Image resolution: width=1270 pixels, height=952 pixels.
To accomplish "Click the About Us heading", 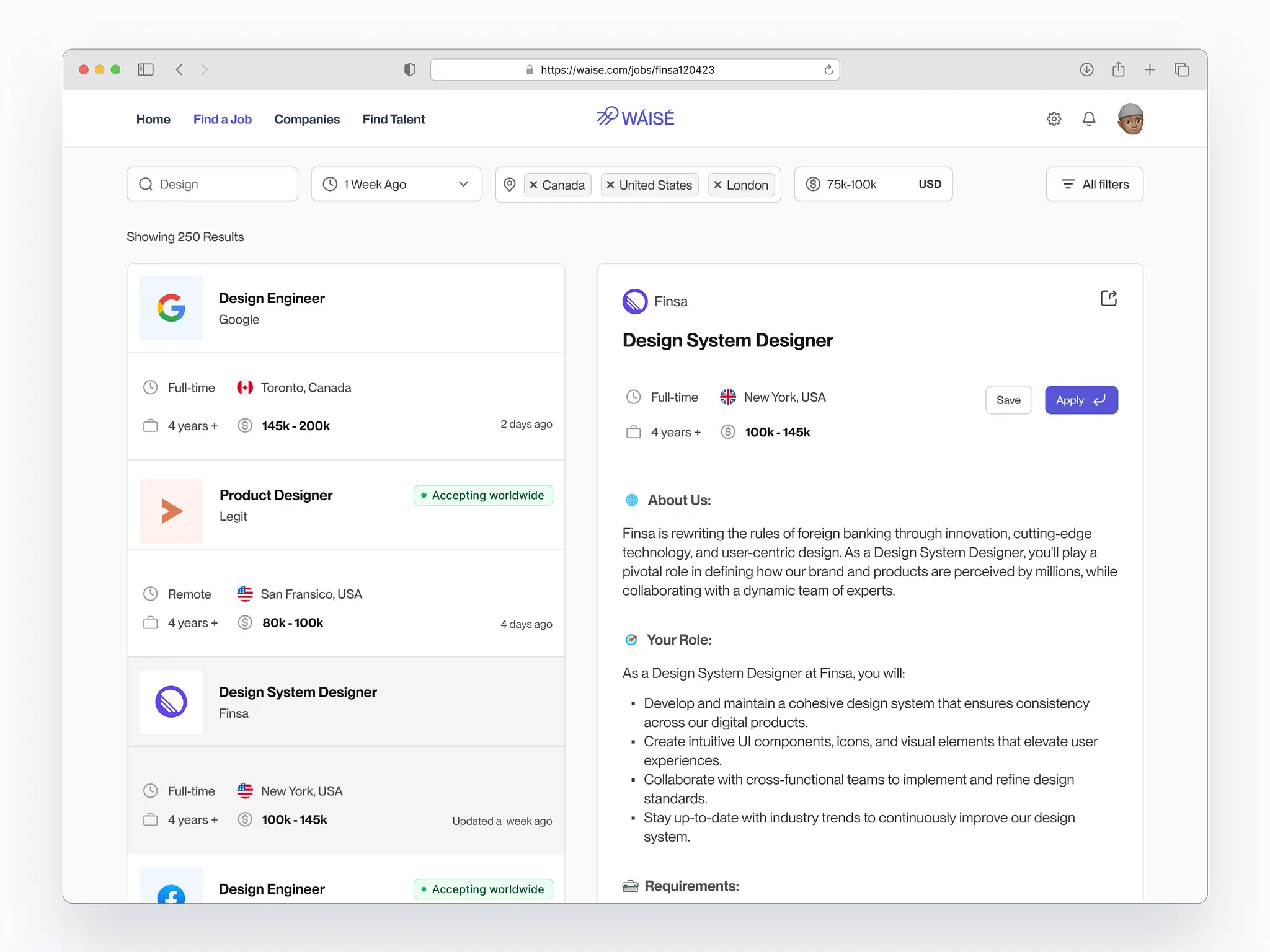I will (679, 500).
